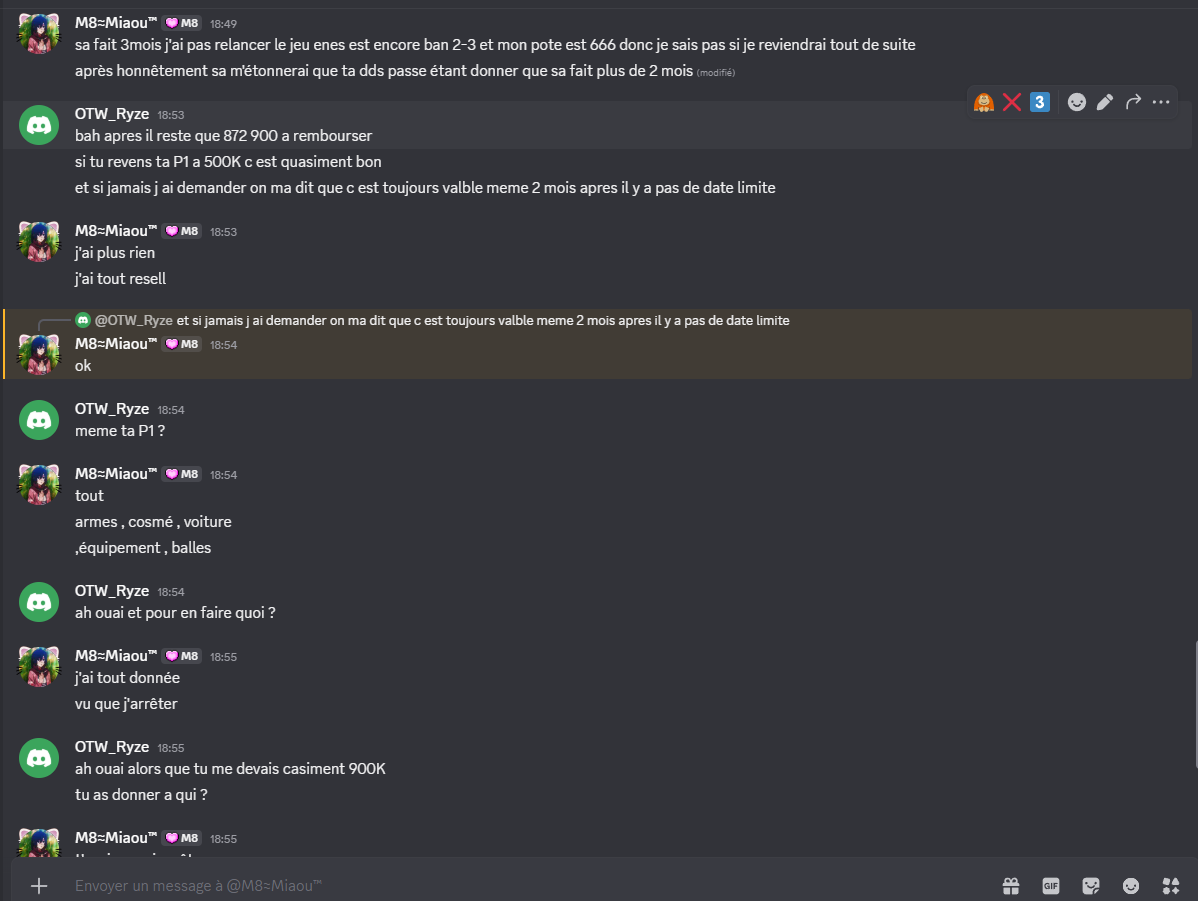Screen dimensions: 1198x901
Task: Open OTW_Ryze avatar at 18:54 'meme ta P1'
Action: (39, 419)
